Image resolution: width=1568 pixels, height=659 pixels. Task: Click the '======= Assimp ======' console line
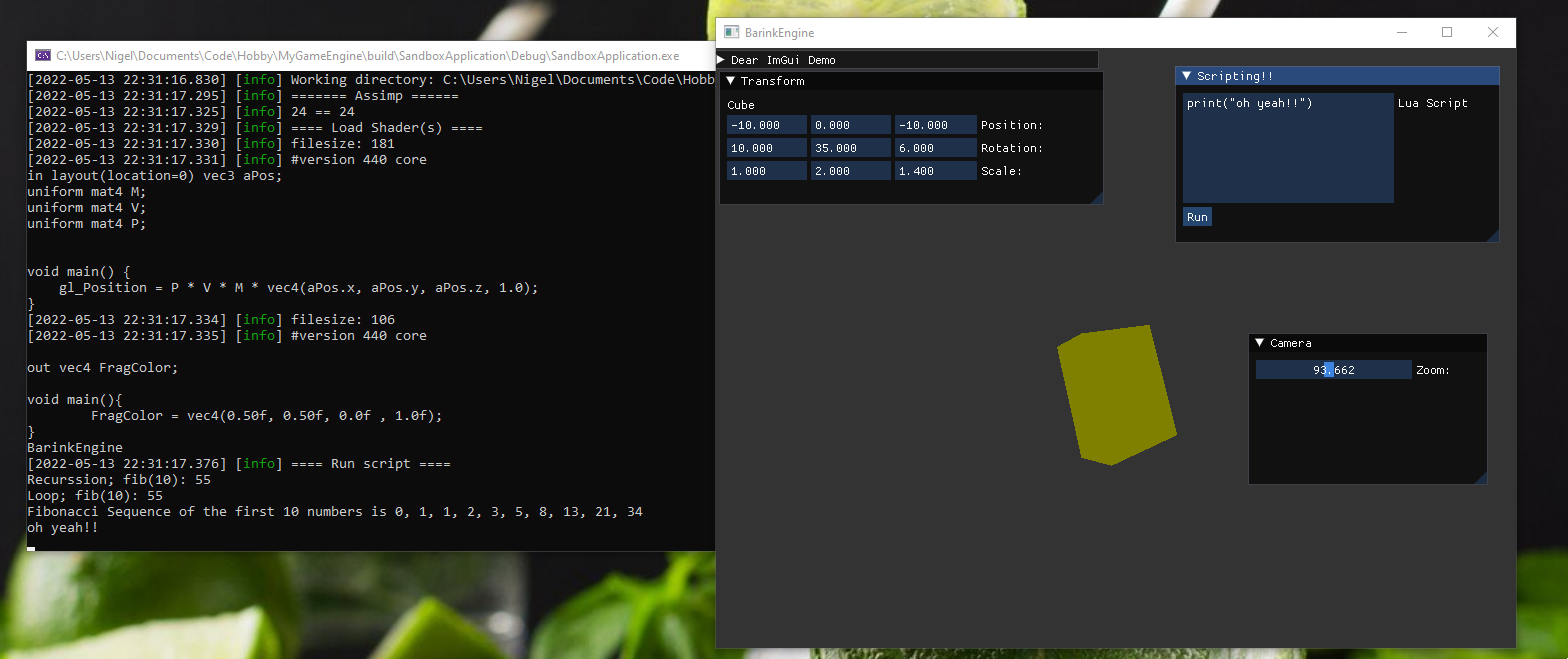(243, 96)
